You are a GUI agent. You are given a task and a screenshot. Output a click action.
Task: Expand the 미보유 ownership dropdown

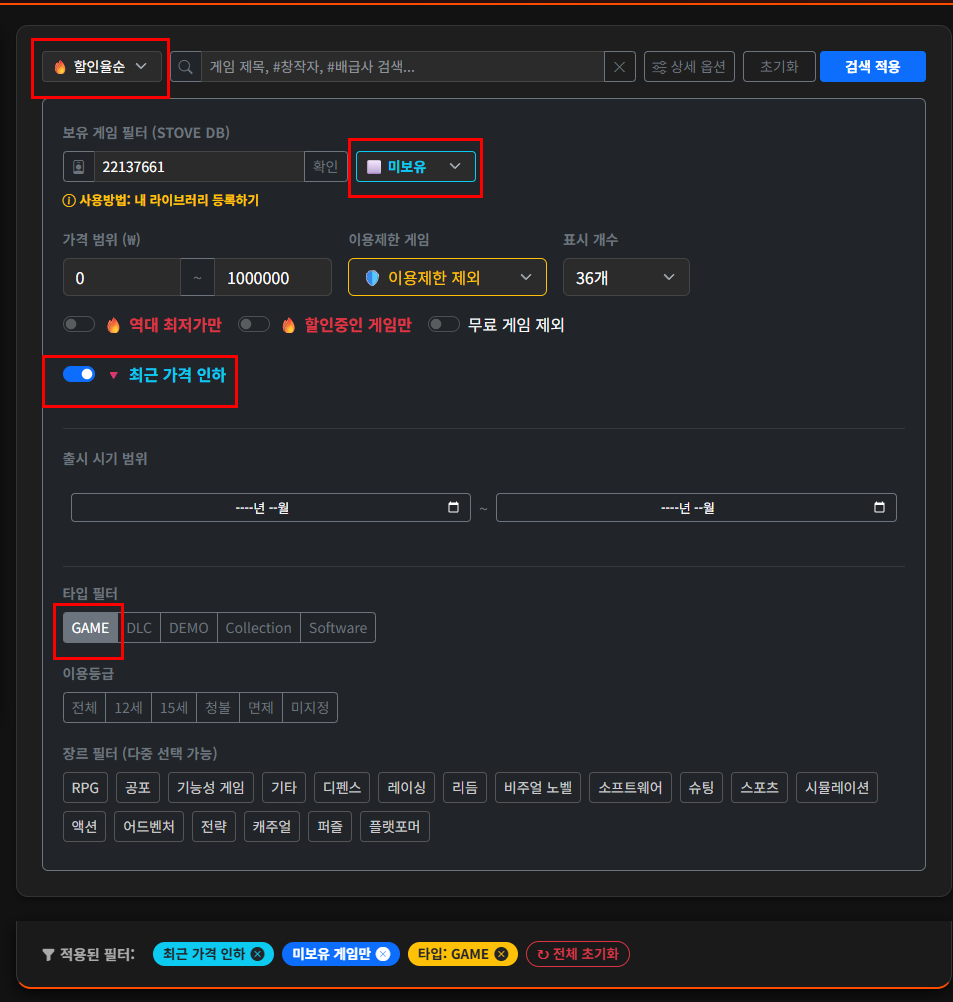(x=415, y=167)
